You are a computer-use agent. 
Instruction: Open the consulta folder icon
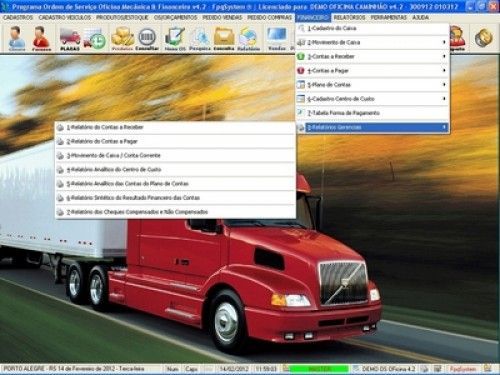[x=224, y=39]
